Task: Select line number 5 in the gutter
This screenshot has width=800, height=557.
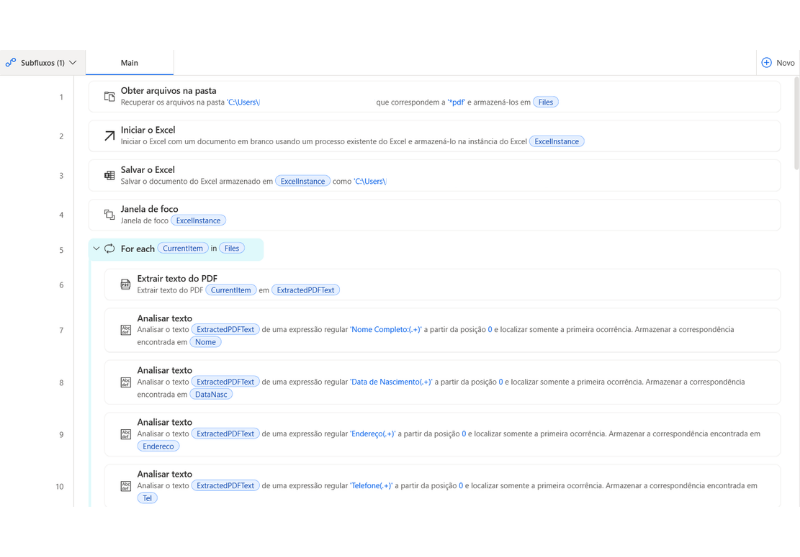Action: (61, 250)
